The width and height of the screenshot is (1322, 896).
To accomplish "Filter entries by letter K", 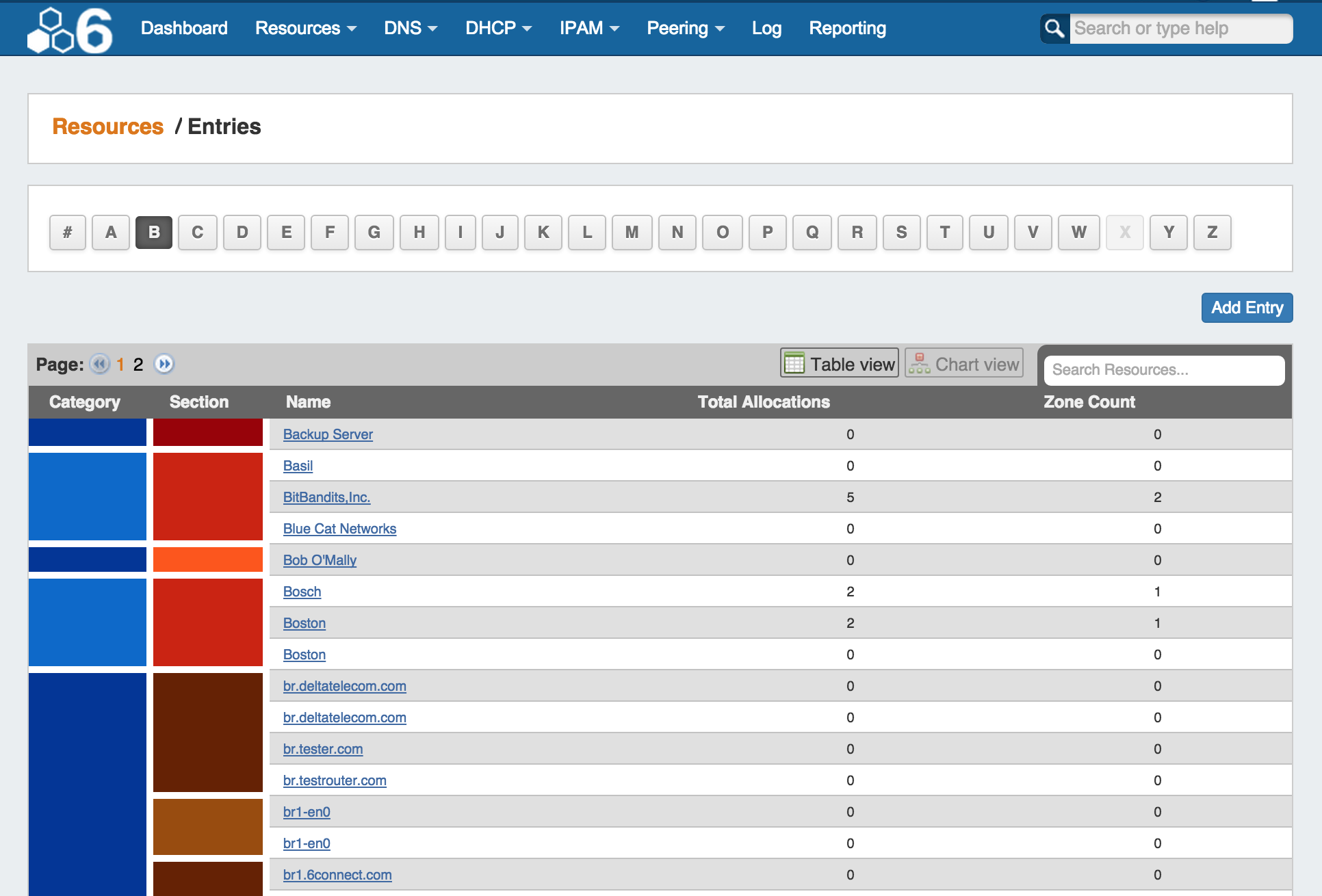I will [x=543, y=233].
